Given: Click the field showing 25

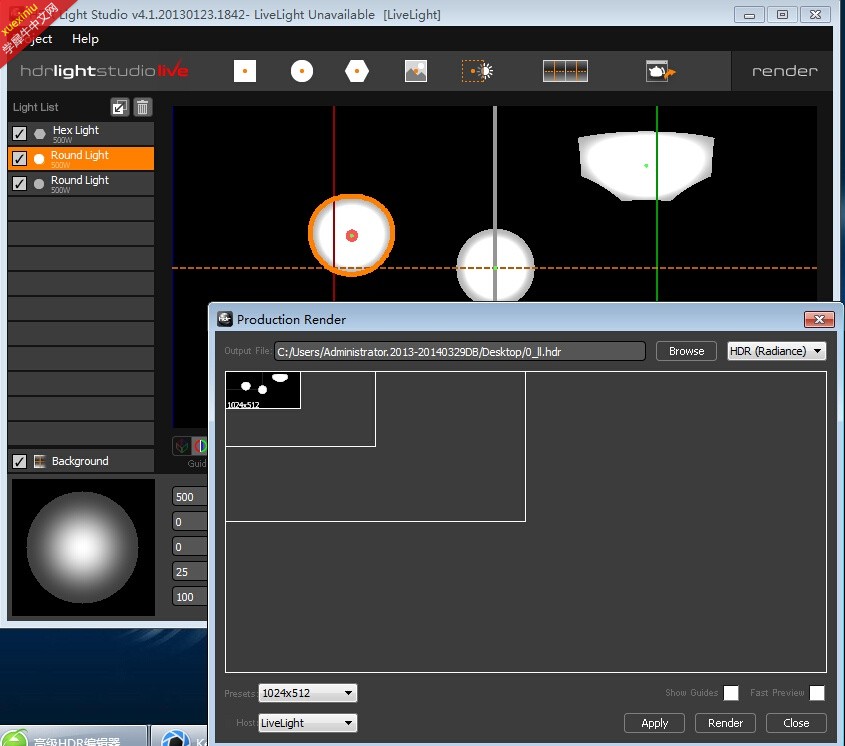Looking at the screenshot, I should point(190,571).
